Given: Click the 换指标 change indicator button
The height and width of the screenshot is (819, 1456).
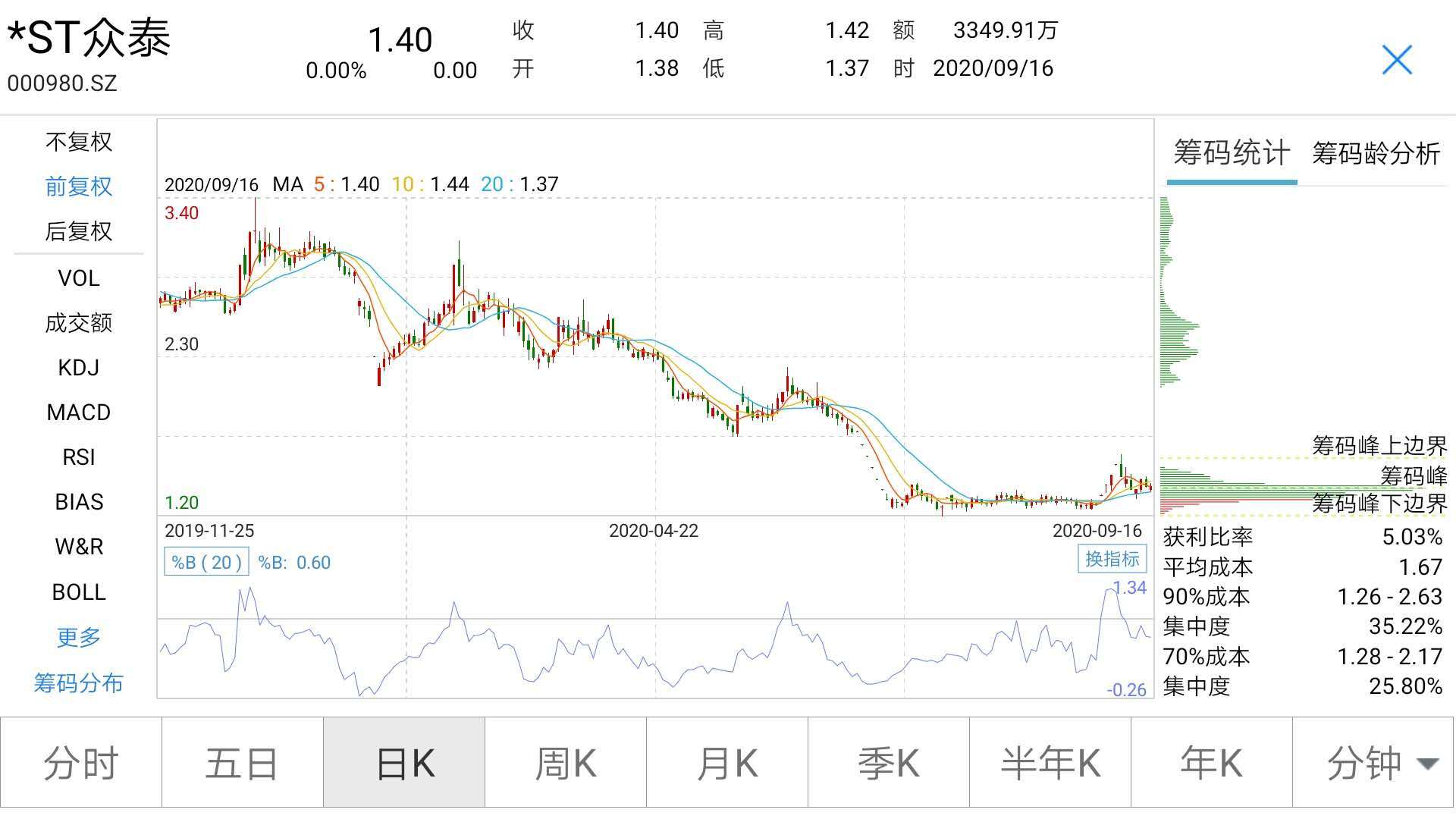Looking at the screenshot, I should [x=1112, y=559].
